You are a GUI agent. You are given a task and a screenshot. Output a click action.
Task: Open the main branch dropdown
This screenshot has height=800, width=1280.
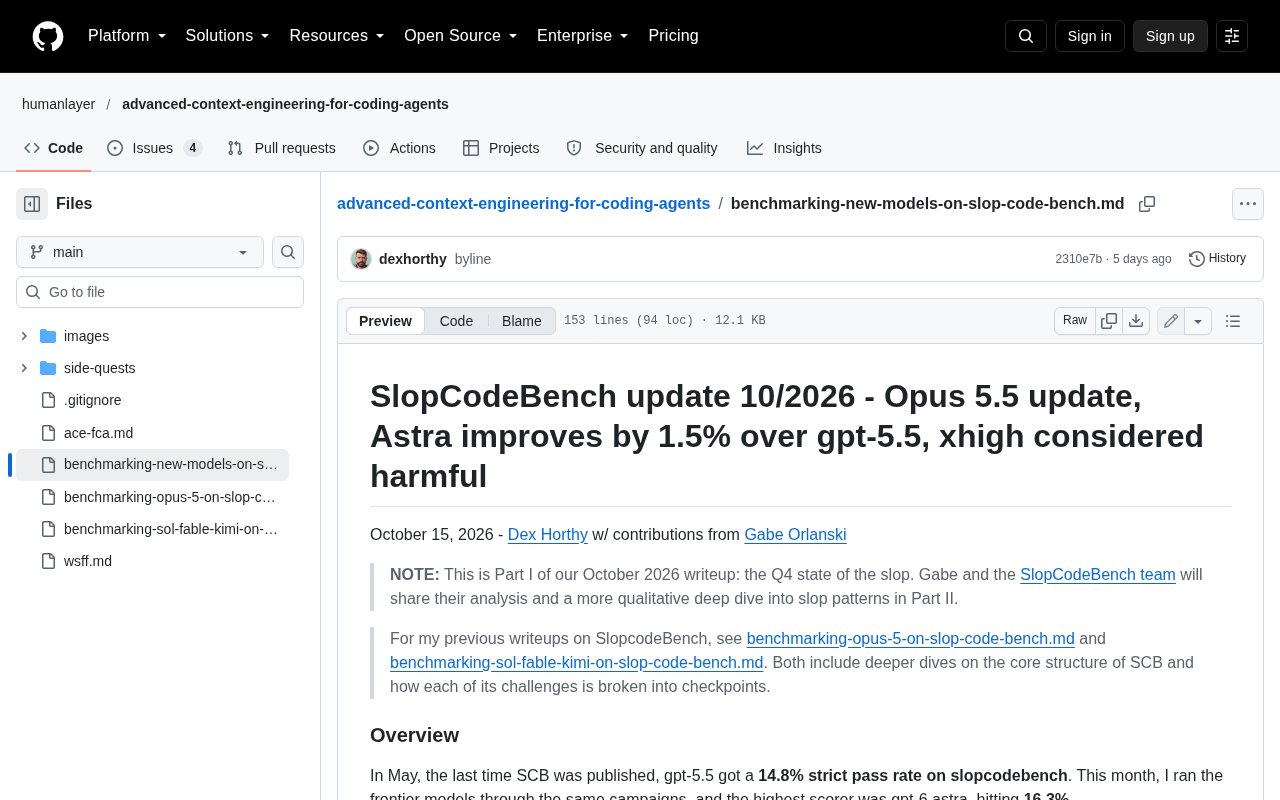point(140,252)
